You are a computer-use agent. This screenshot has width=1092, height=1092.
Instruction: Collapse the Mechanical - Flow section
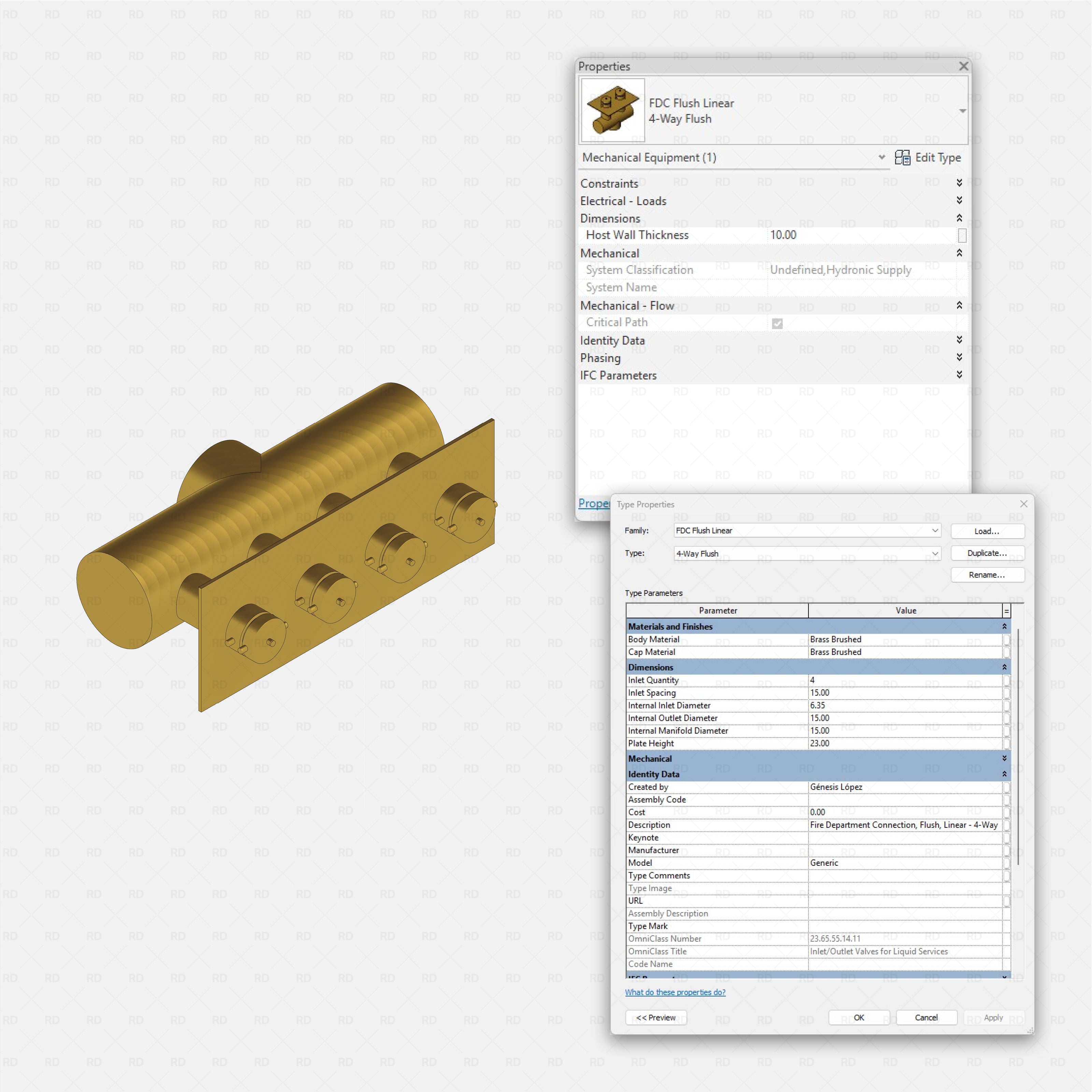click(959, 305)
